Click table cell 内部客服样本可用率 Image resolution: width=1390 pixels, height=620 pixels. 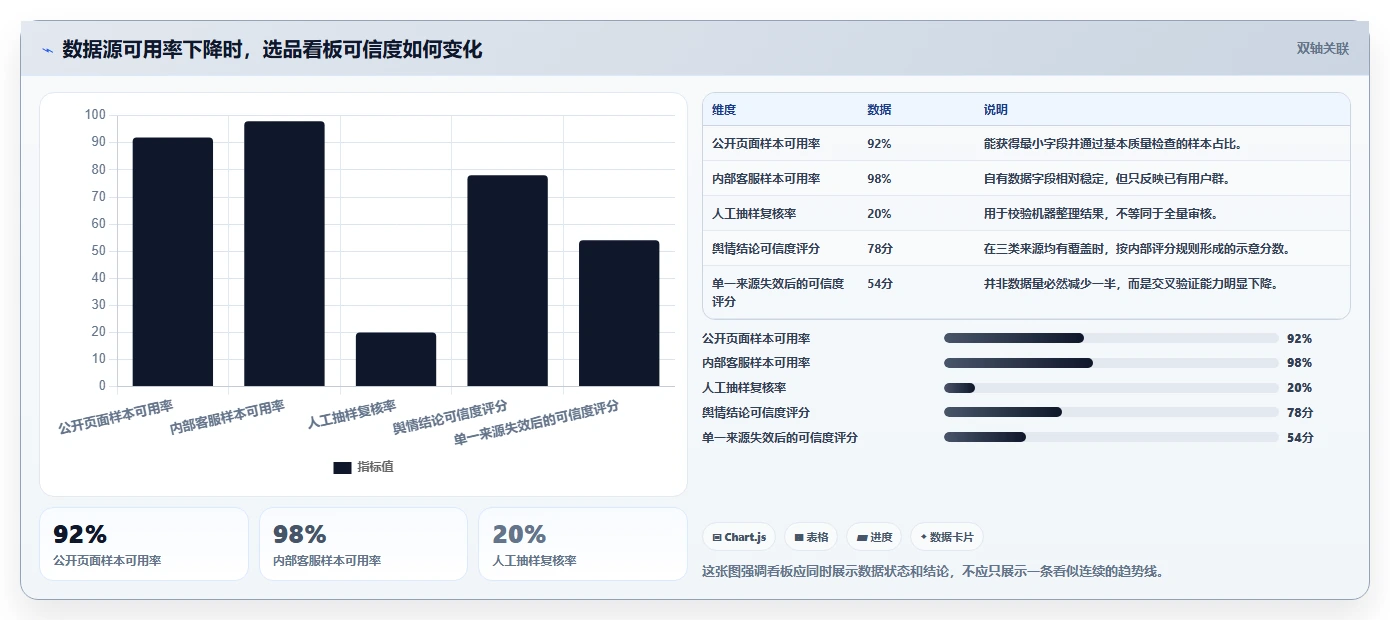click(x=766, y=179)
